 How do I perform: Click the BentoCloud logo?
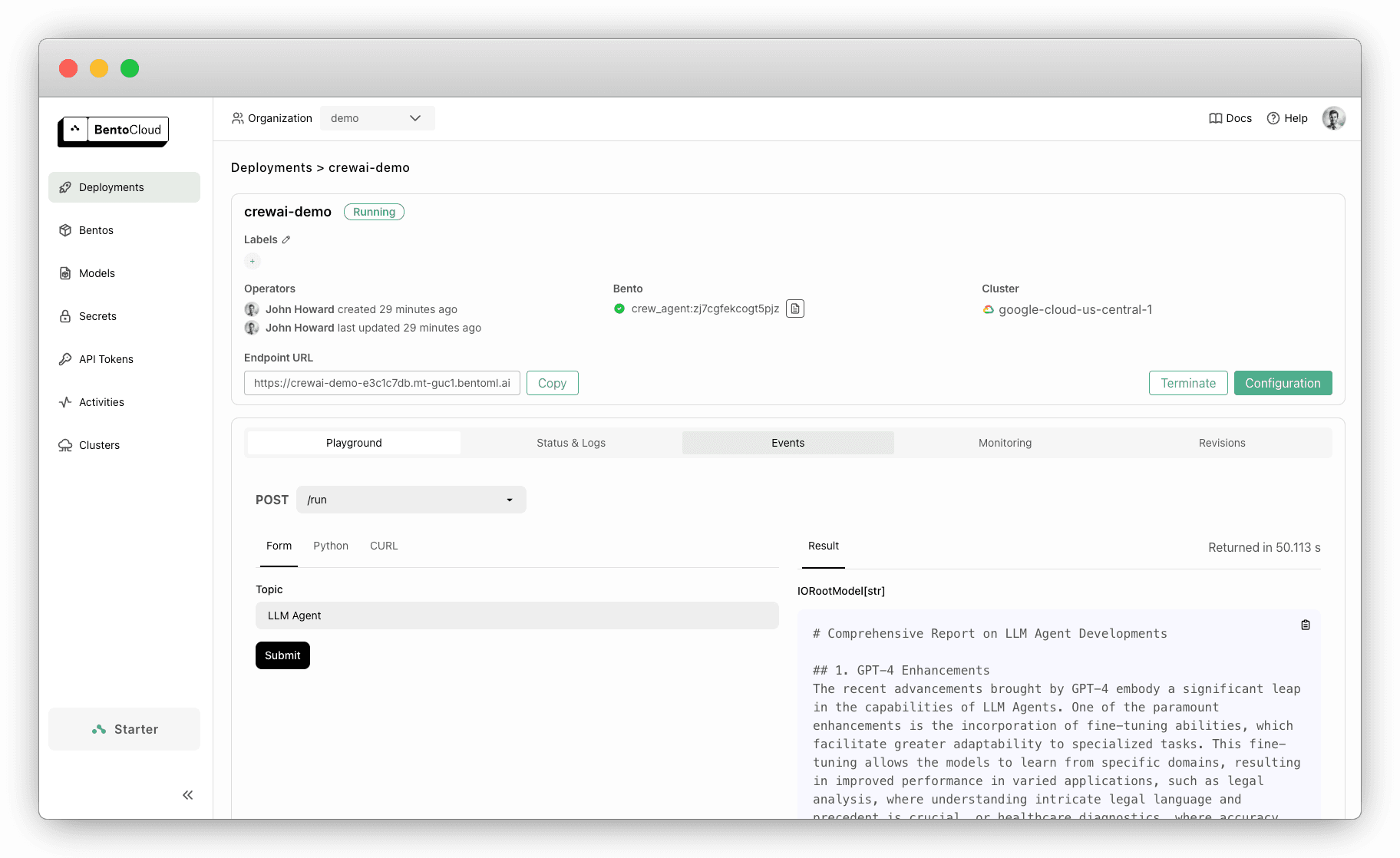pos(114,130)
